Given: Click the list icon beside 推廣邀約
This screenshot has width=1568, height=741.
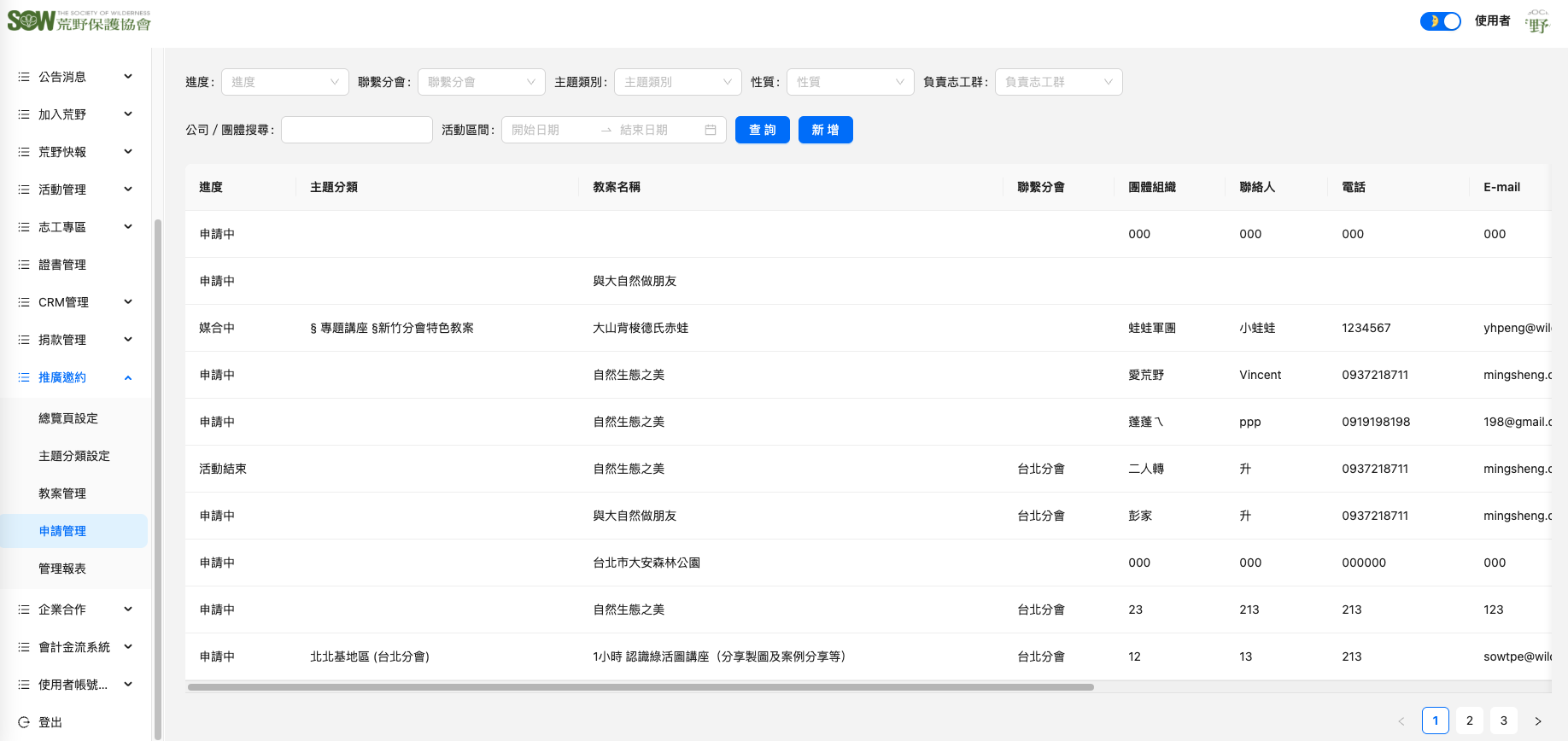Looking at the screenshot, I should [x=24, y=377].
